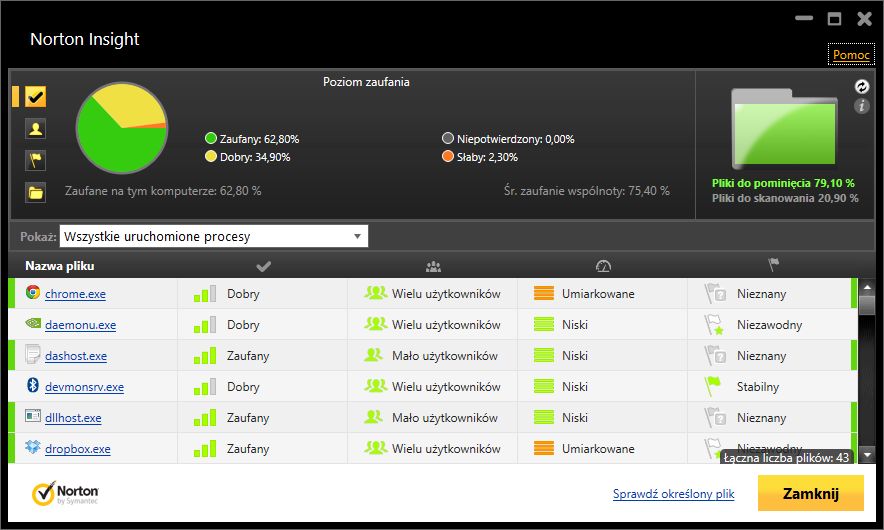Click the window icon beside dllhost.exe
Image resolution: width=884 pixels, height=530 pixels.
pos(33,416)
